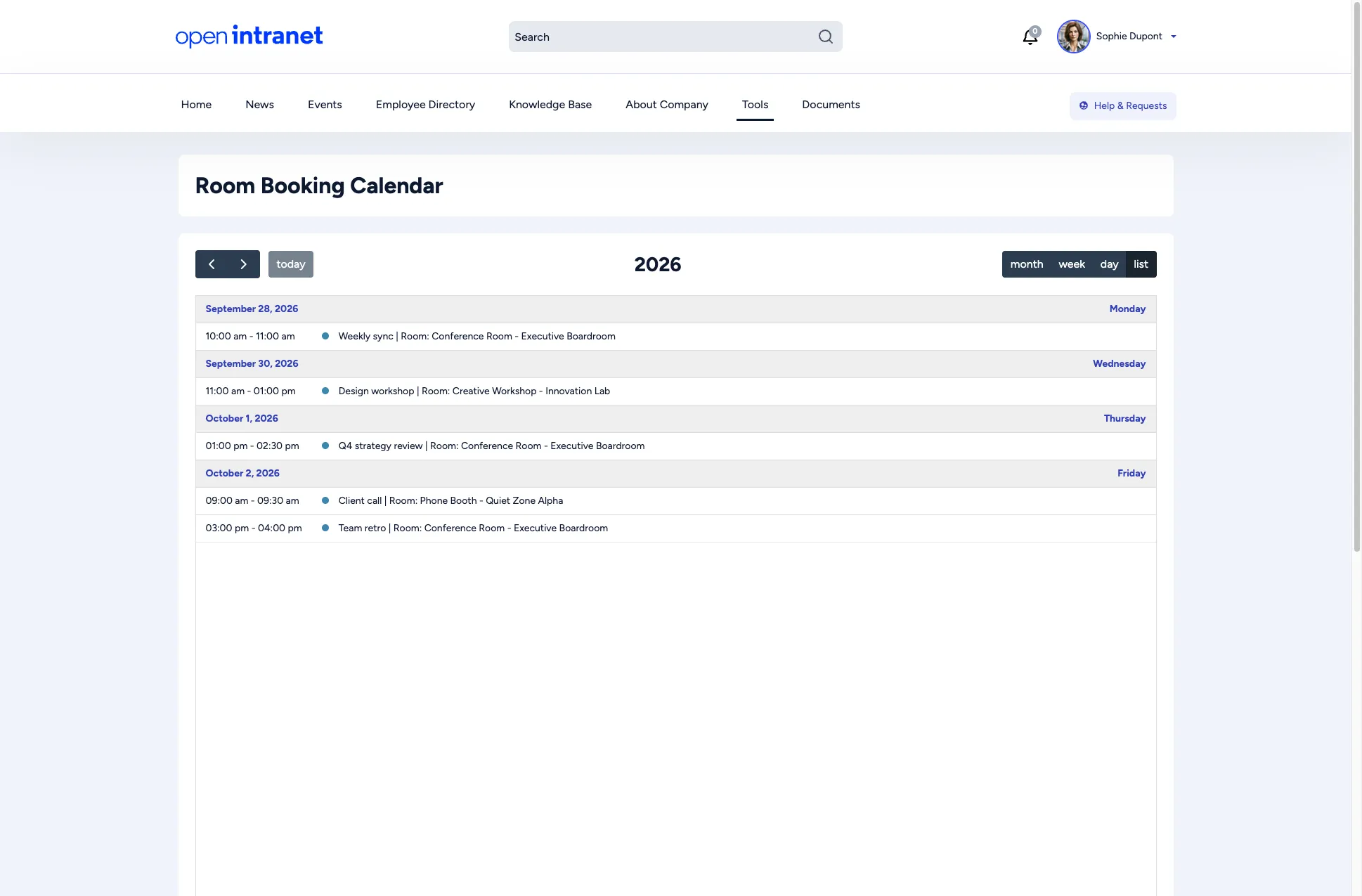Click the today button
1362x896 pixels.
coord(291,264)
